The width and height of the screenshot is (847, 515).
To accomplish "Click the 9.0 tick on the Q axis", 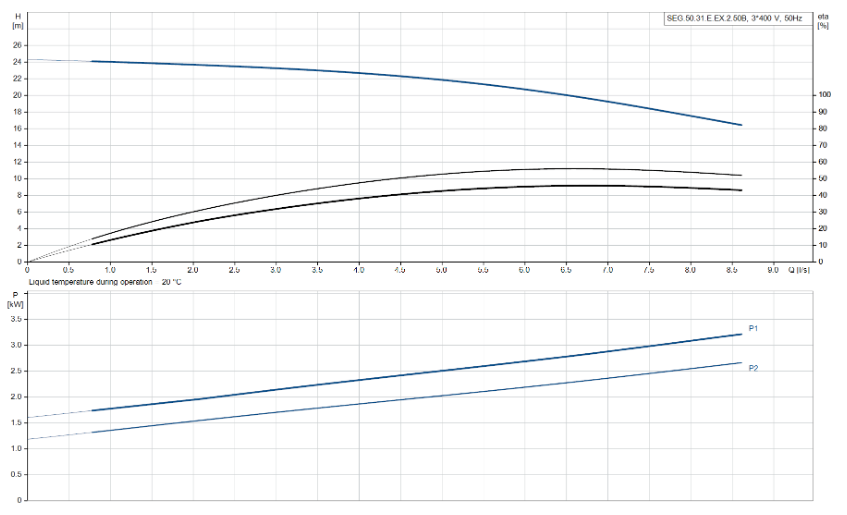I will coord(773,270).
